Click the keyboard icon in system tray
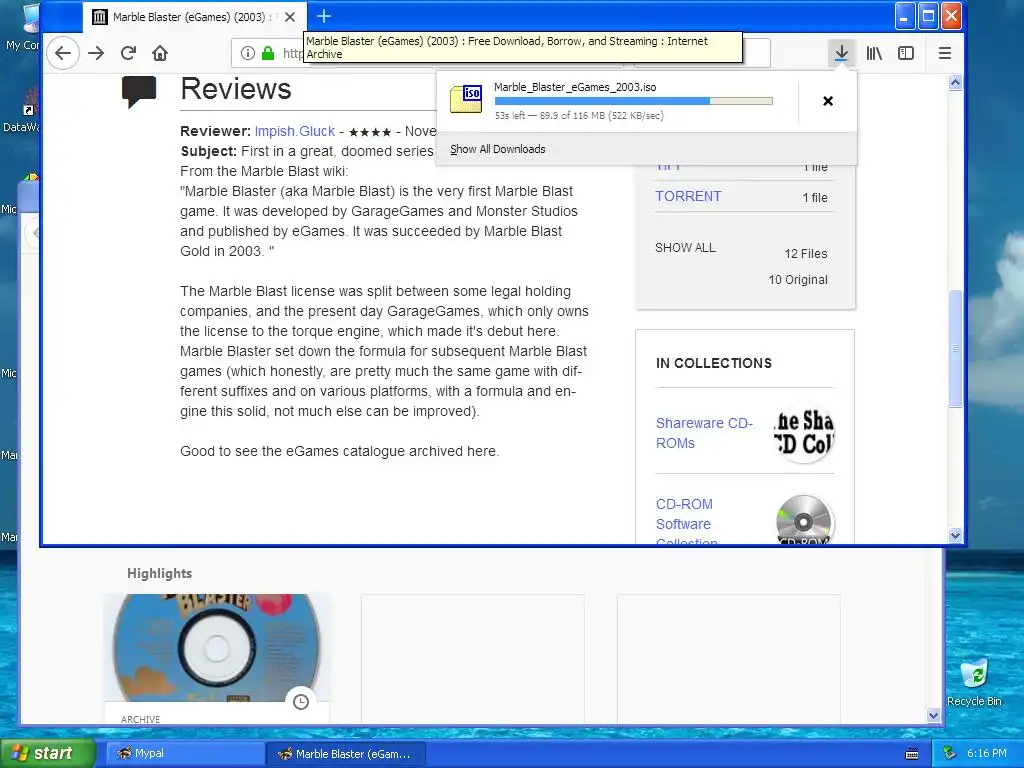The width and height of the screenshot is (1024, 768). point(912,754)
